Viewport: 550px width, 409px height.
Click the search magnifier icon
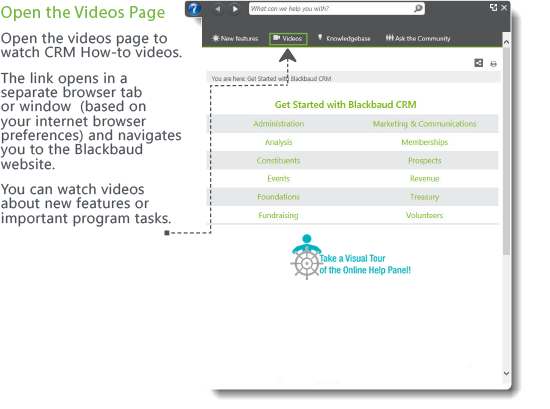(418, 8)
